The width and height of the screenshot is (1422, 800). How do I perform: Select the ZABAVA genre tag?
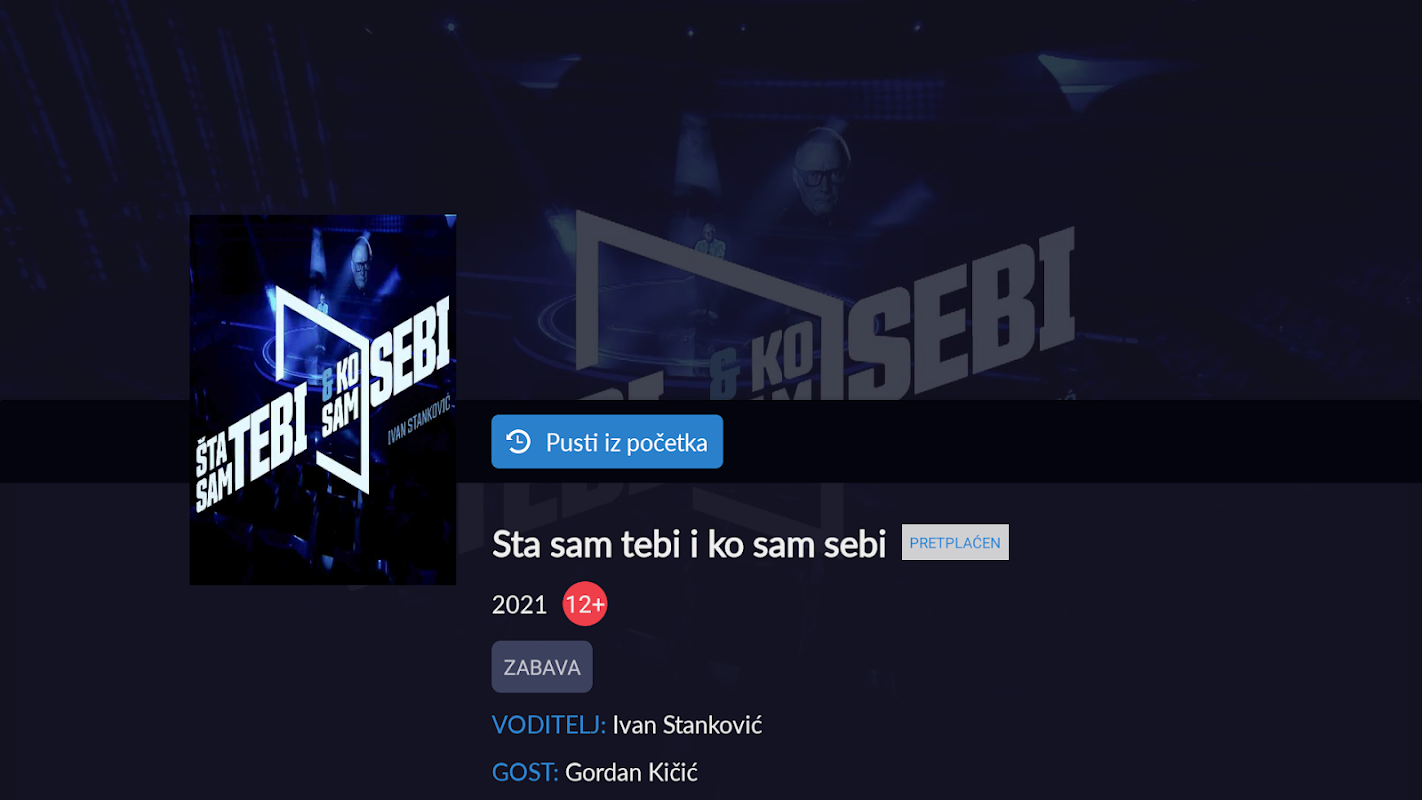pyautogui.click(x=542, y=667)
